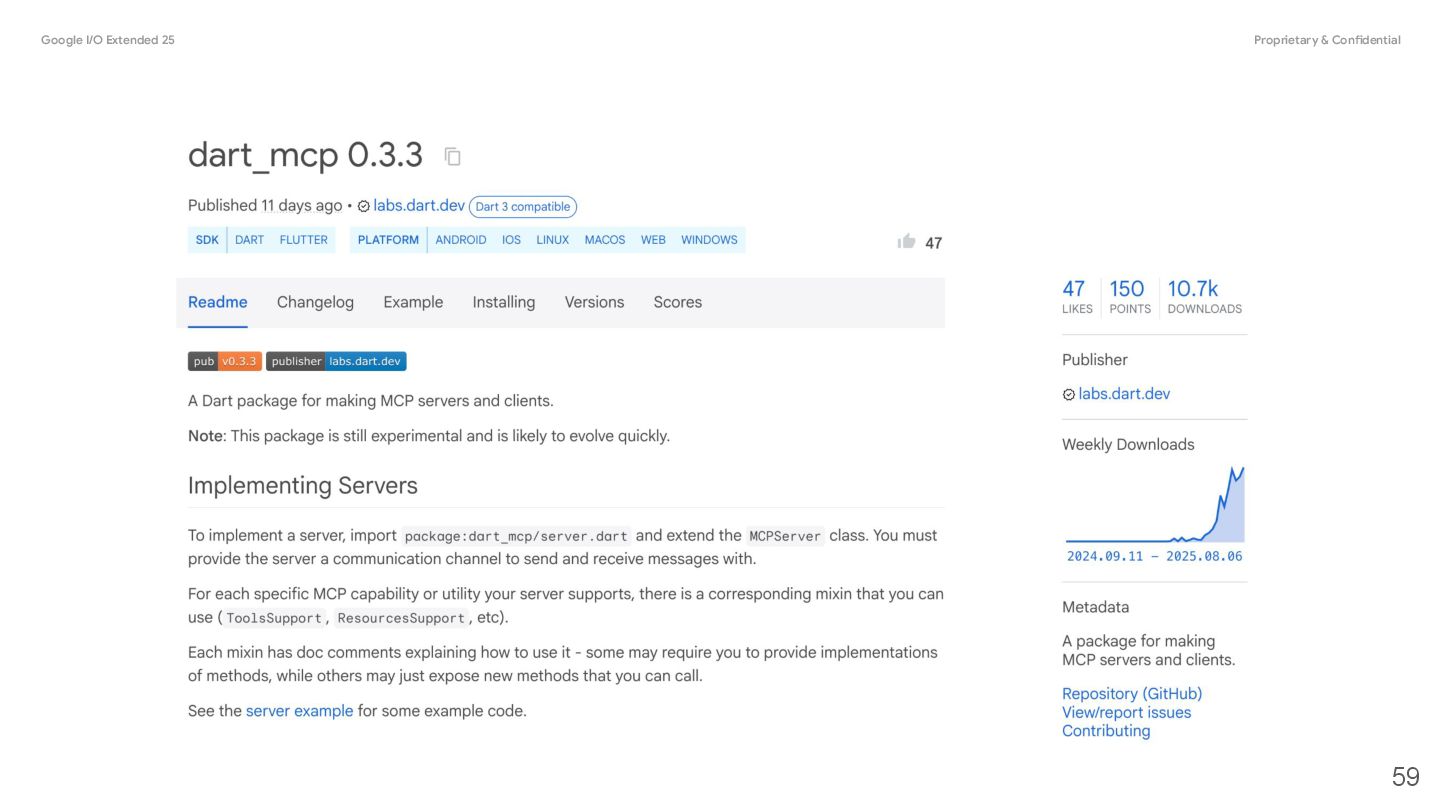The width and height of the screenshot is (1440, 810).
Task: Select the ANDROID platform tag
Action: (x=461, y=240)
